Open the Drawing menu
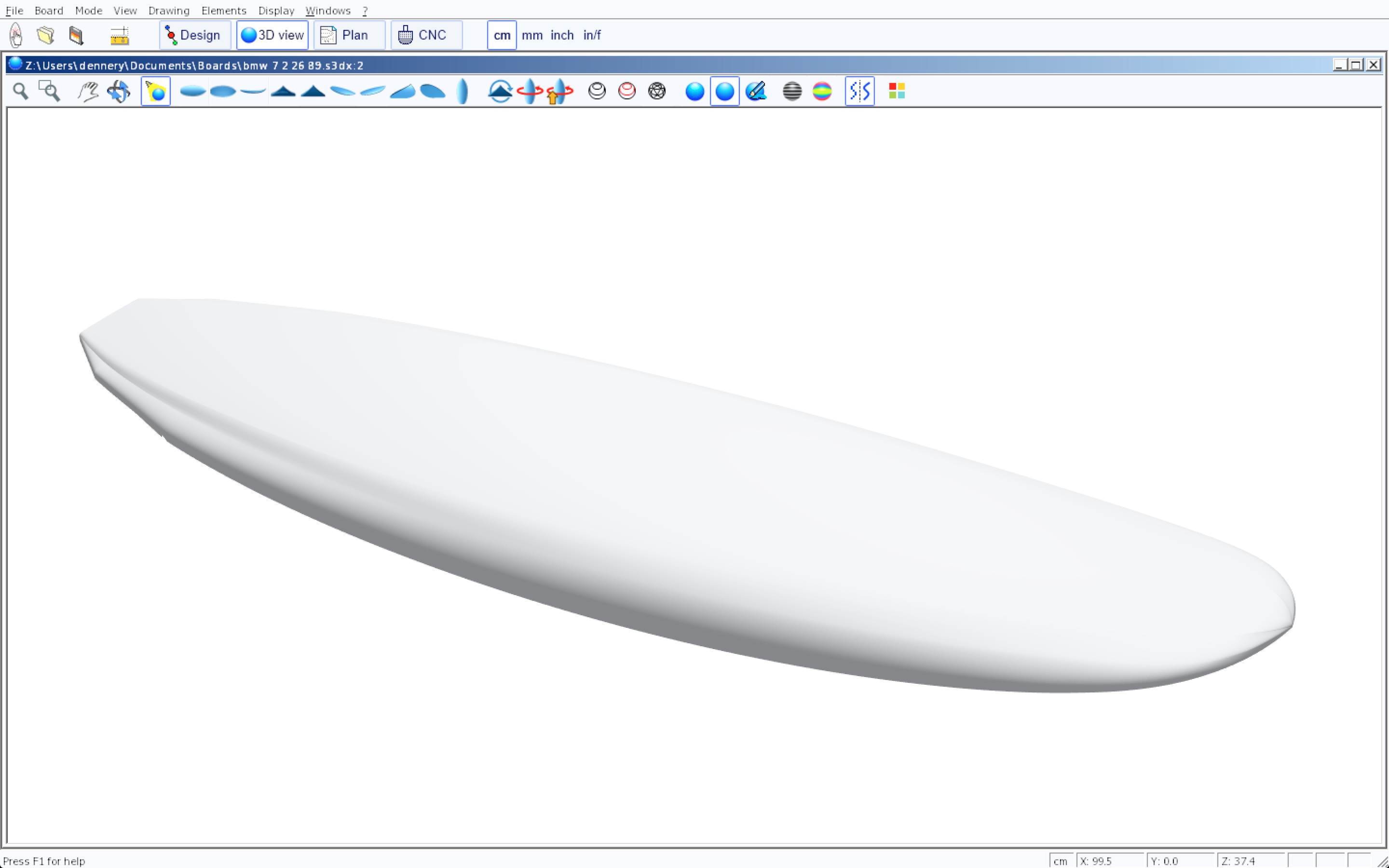 168,10
